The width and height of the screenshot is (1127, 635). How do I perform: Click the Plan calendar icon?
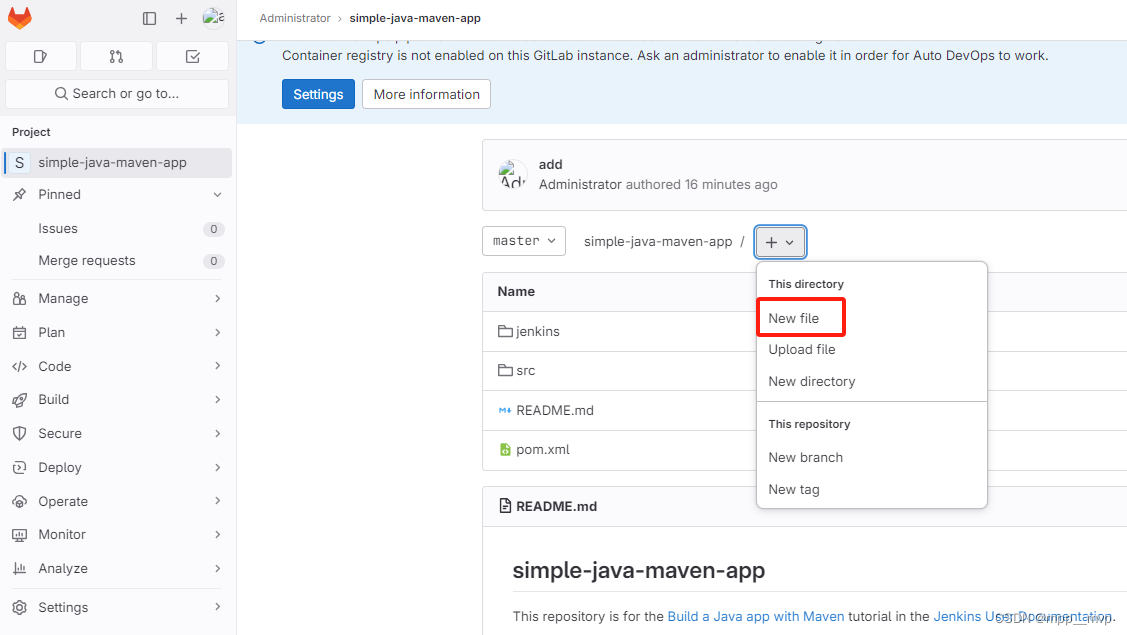point(19,332)
